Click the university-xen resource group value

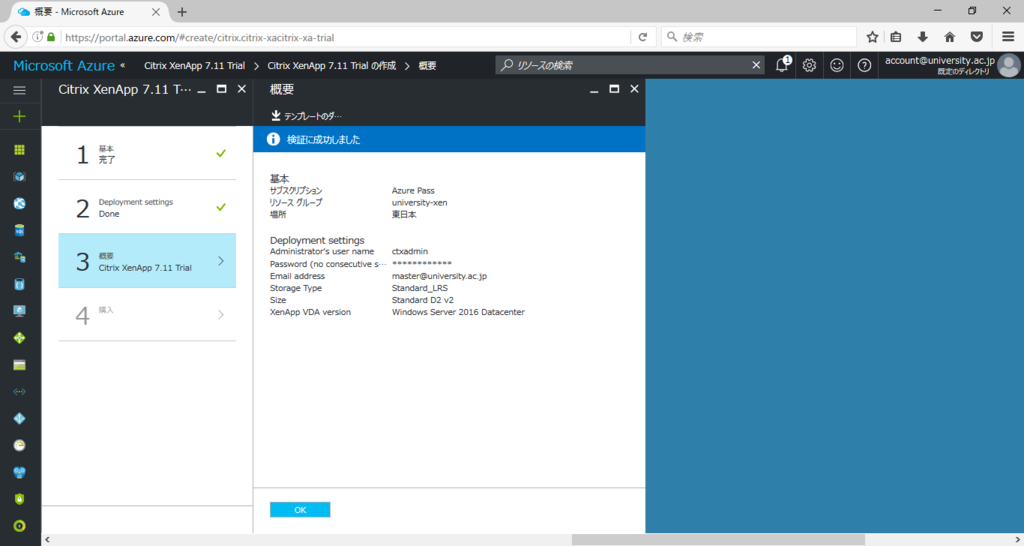[419, 202]
